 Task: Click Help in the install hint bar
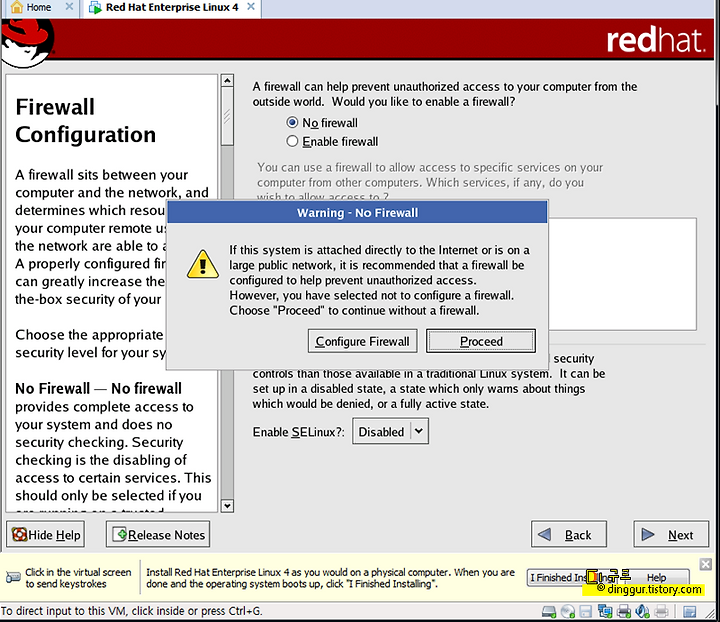[657, 577]
